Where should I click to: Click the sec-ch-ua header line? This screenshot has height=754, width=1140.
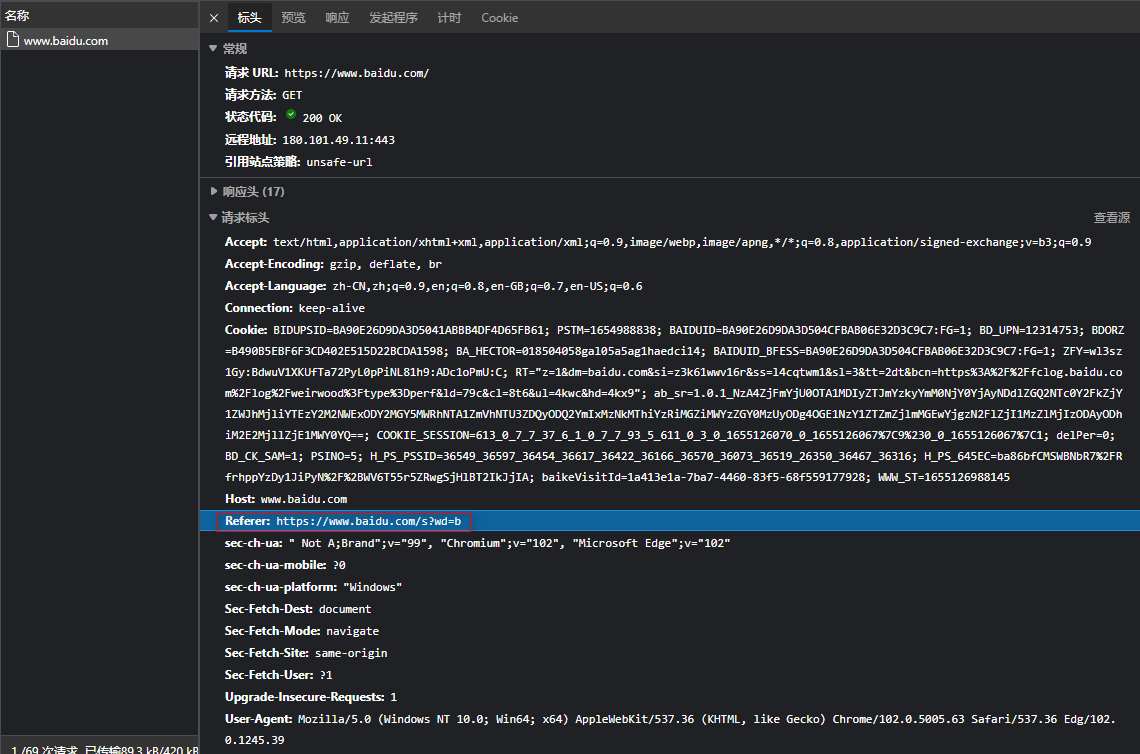(x=478, y=542)
